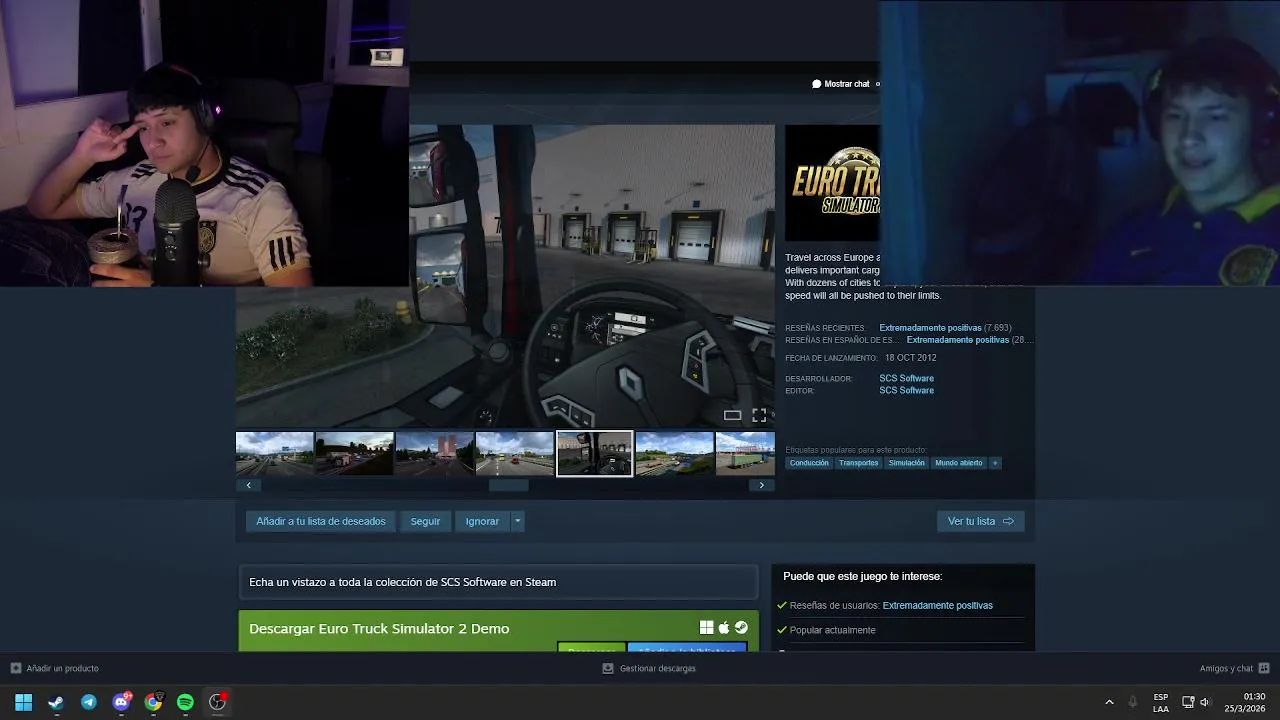
Task: Open Steam from the taskbar
Action: [56, 702]
